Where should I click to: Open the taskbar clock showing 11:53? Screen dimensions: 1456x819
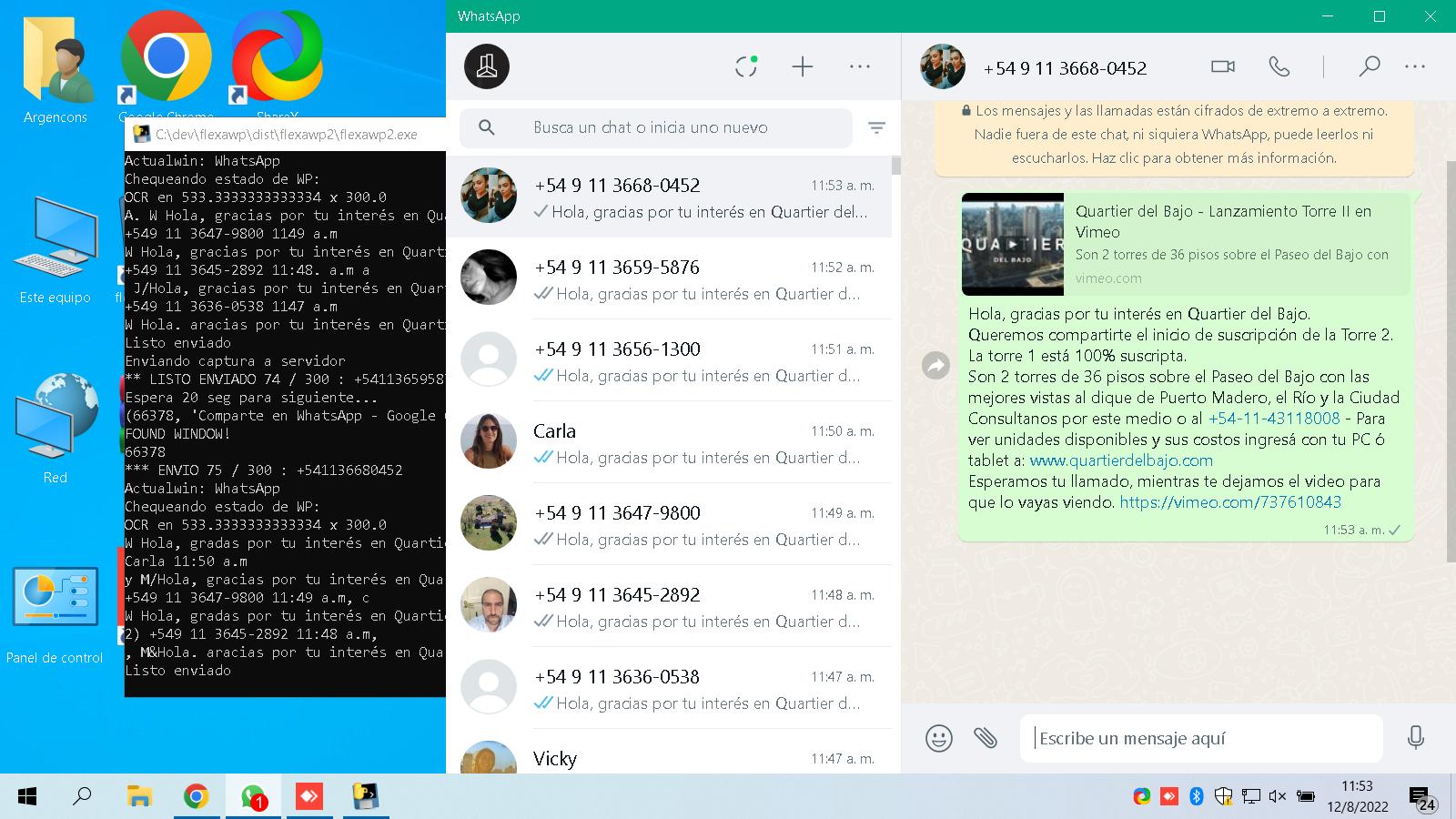tap(1357, 796)
